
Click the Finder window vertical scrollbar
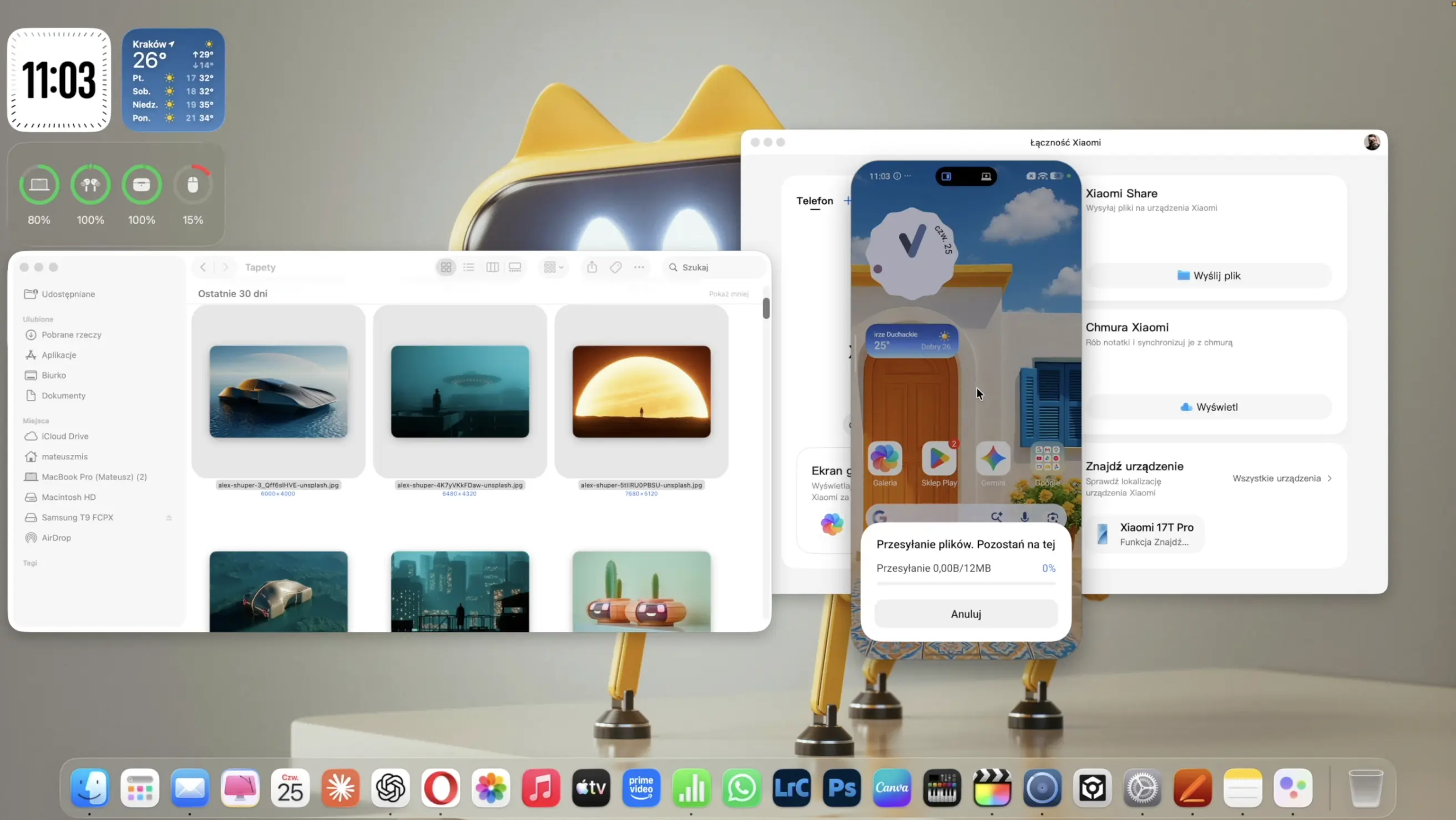(x=766, y=308)
